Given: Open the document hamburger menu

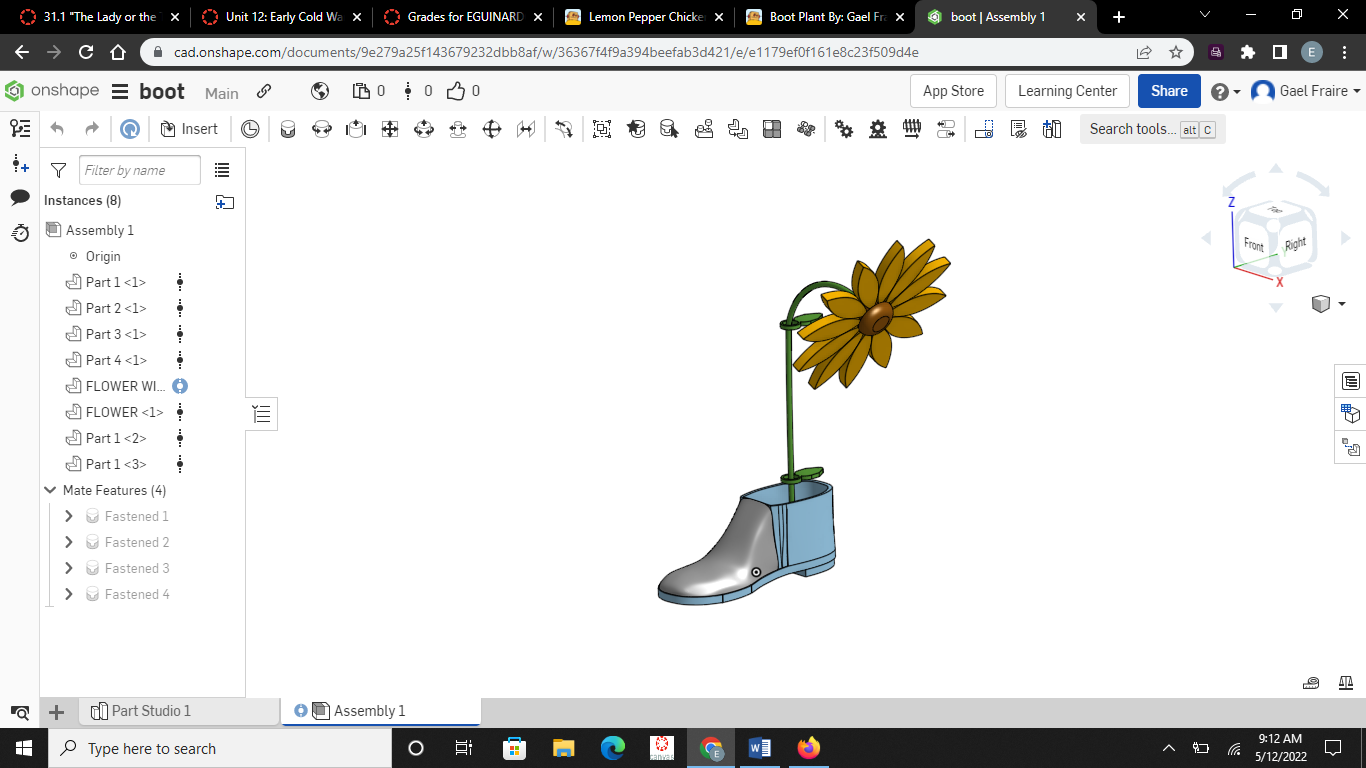Looking at the screenshot, I should [x=117, y=91].
